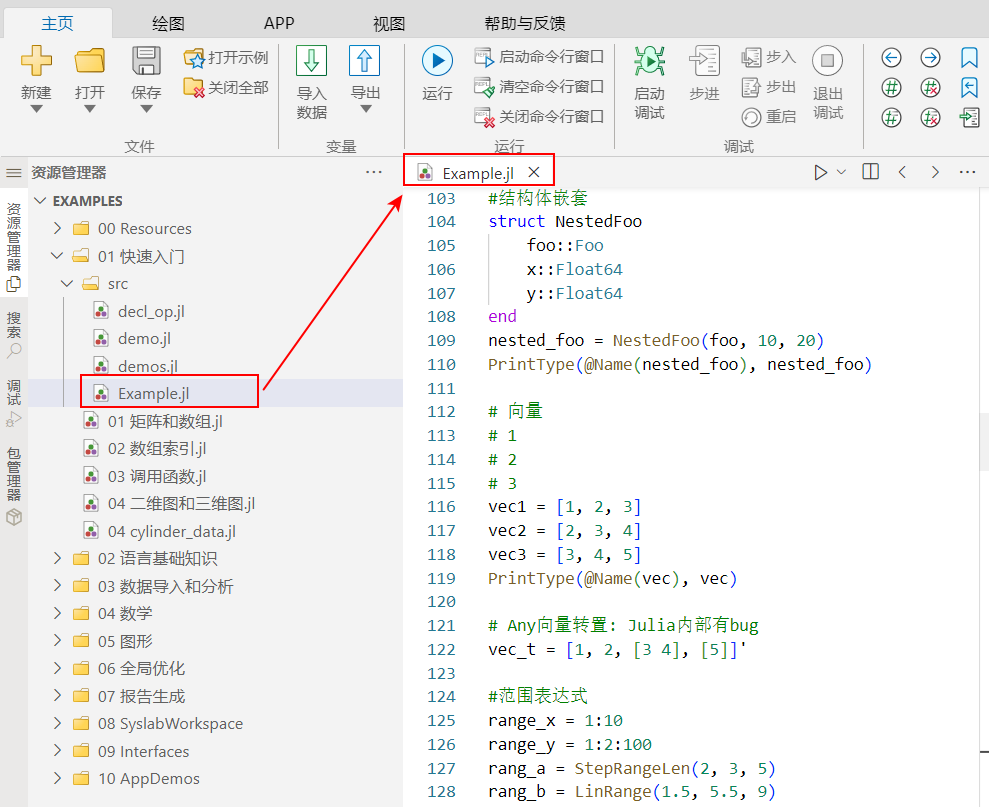
Task: Click the Close All (关闭全部) button
Action: [x=227, y=87]
